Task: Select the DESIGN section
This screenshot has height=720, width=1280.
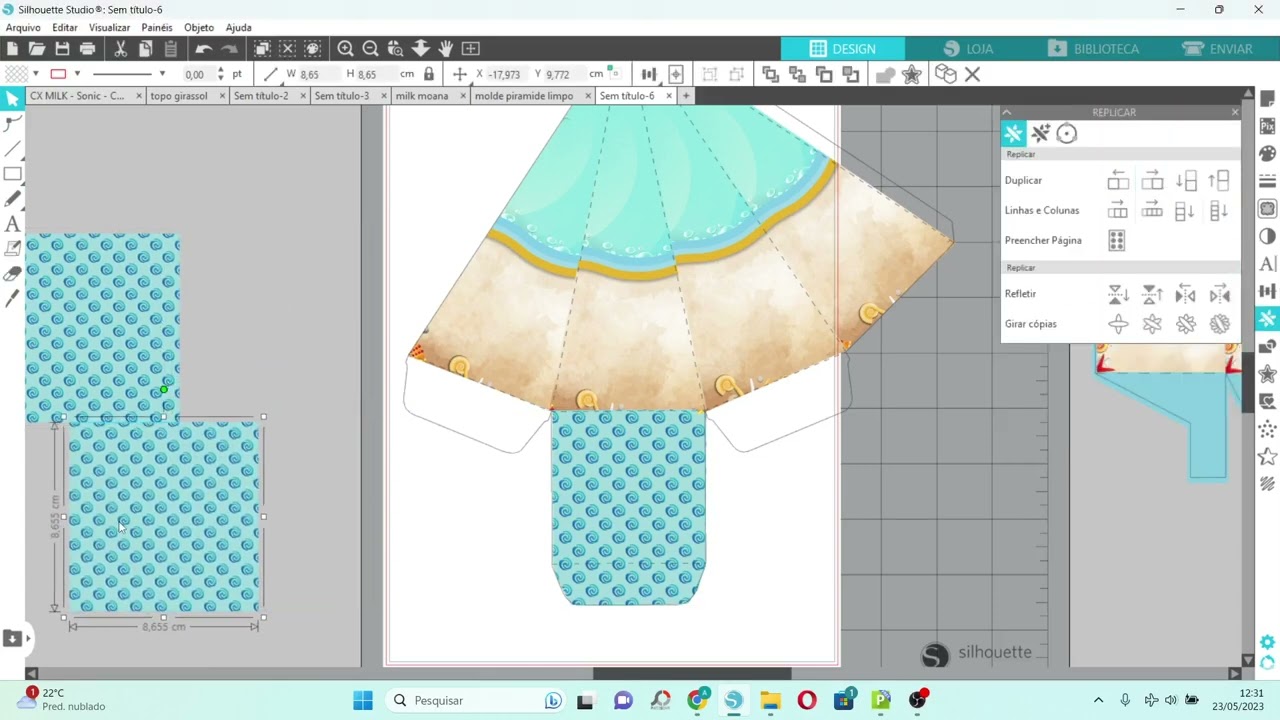Action: click(x=843, y=48)
